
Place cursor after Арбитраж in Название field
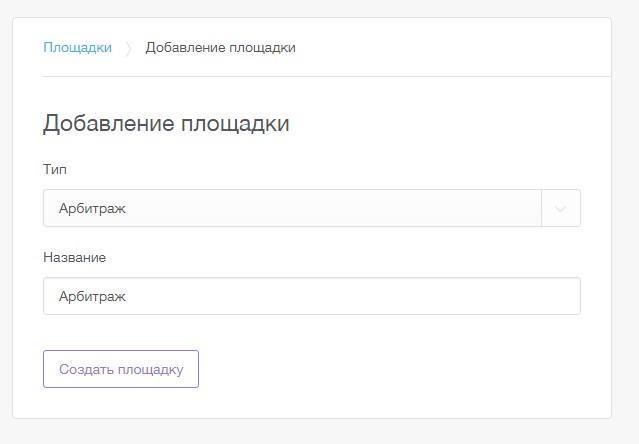(x=129, y=296)
